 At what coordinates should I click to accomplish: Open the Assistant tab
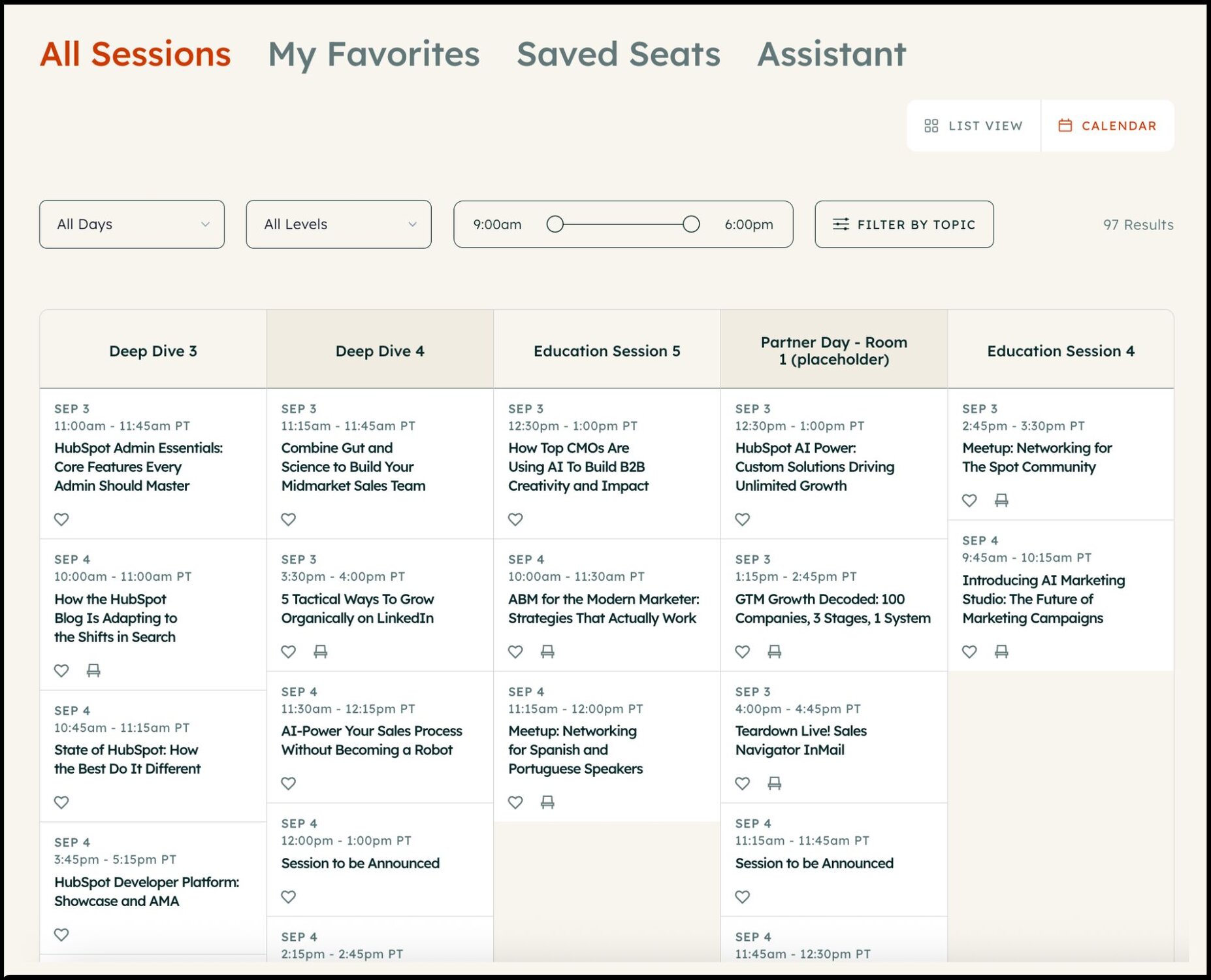832,54
